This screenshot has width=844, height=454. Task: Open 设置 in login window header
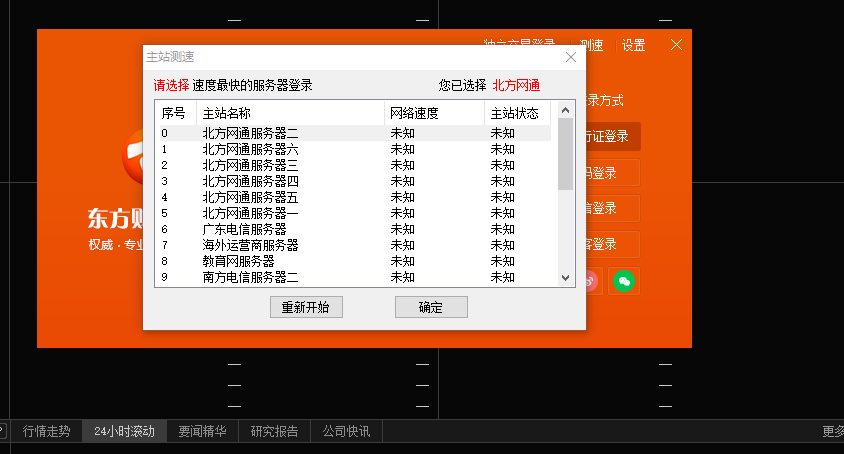click(x=634, y=45)
